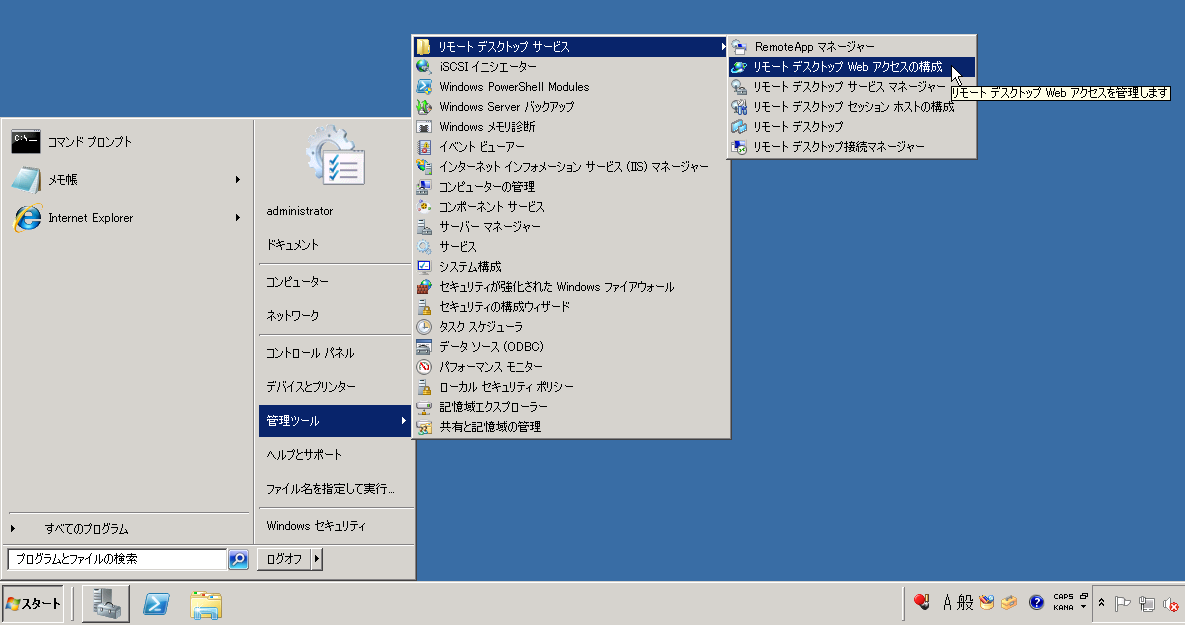This screenshot has width=1185, height=625.
Task: Click タスク スケジューラ clock icon
Action: pos(424,327)
